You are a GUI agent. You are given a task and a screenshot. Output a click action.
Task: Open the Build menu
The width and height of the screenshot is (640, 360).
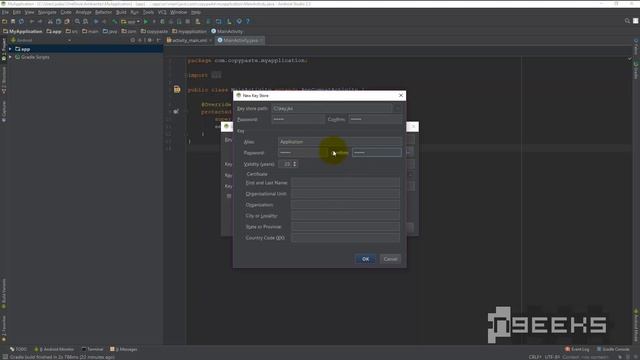point(121,12)
